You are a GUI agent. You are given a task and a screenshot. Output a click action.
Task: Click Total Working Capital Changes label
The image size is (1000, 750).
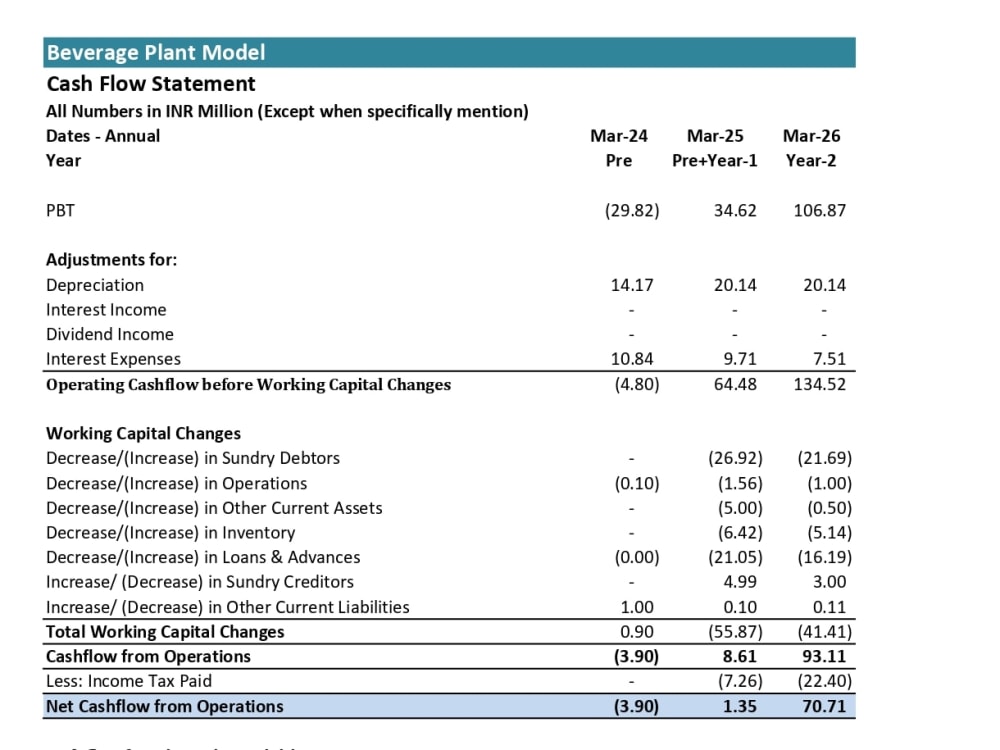(x=165, y=632)
